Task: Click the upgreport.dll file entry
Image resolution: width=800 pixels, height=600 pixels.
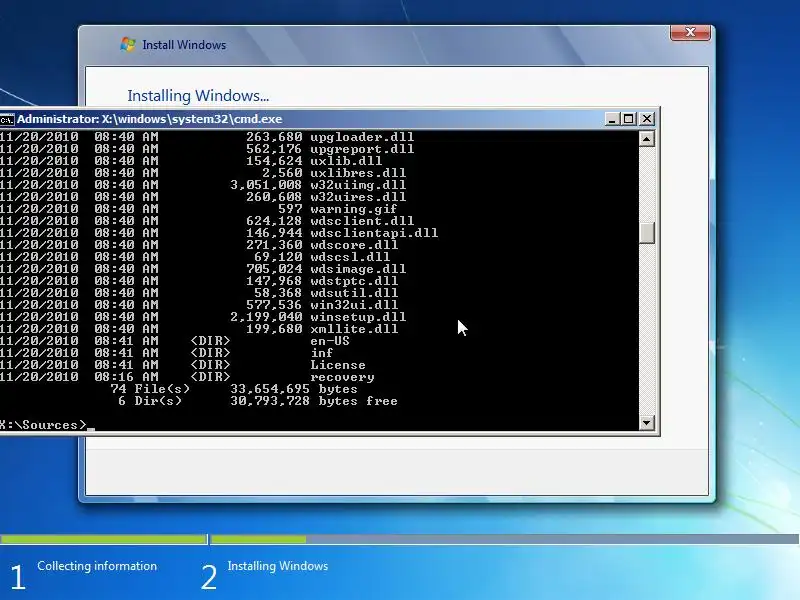Action: pyautogui.click(x=362, y=149)
